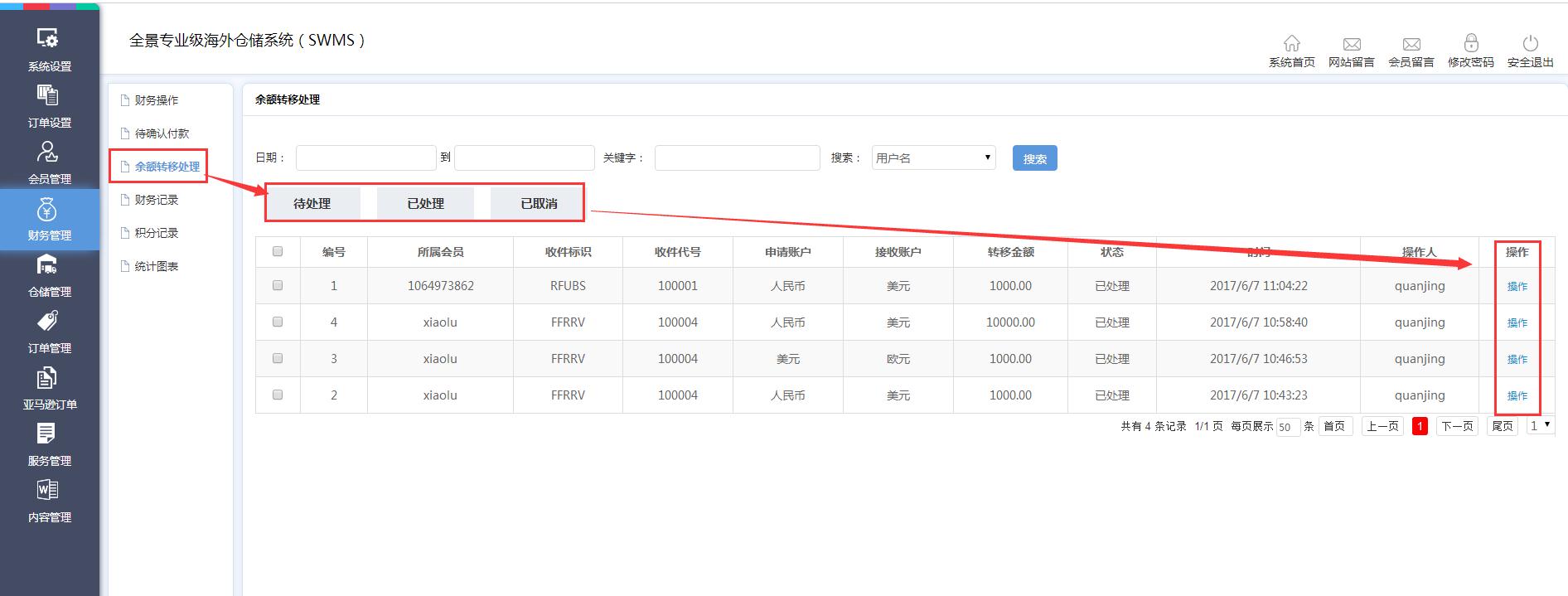Image resolution: width=1568 pixels, height=596 pixels.
Task: Check the box for record 1064973862
Action: (x=278, y=285)
